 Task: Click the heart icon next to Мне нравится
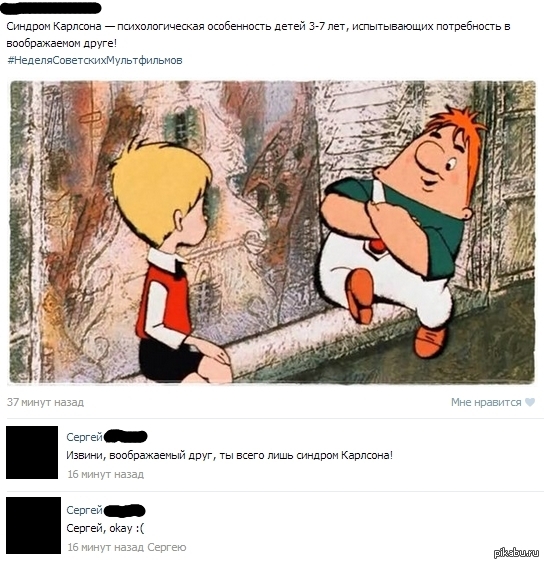click(x=530, y=402)
